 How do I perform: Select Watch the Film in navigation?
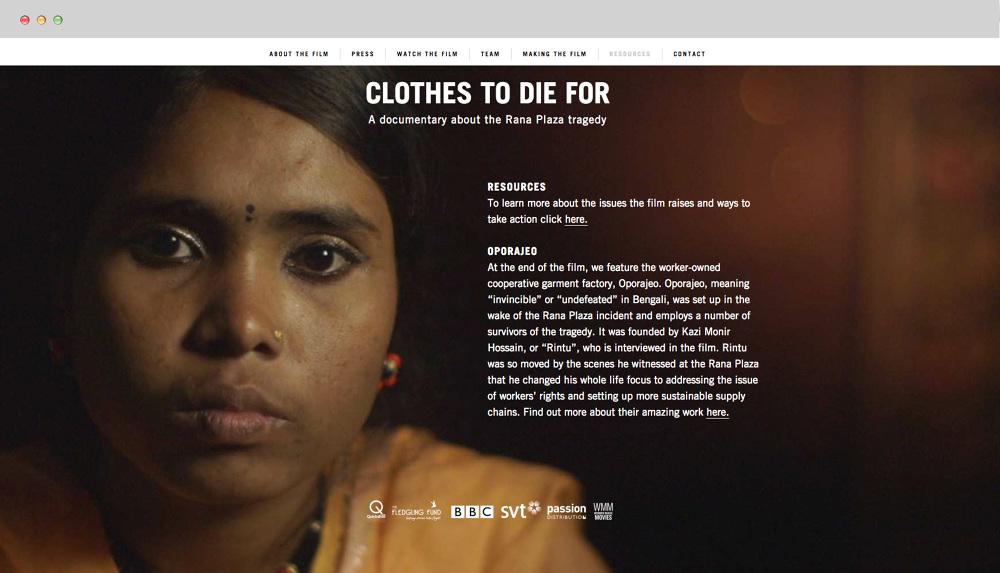(x=427, y=54)
